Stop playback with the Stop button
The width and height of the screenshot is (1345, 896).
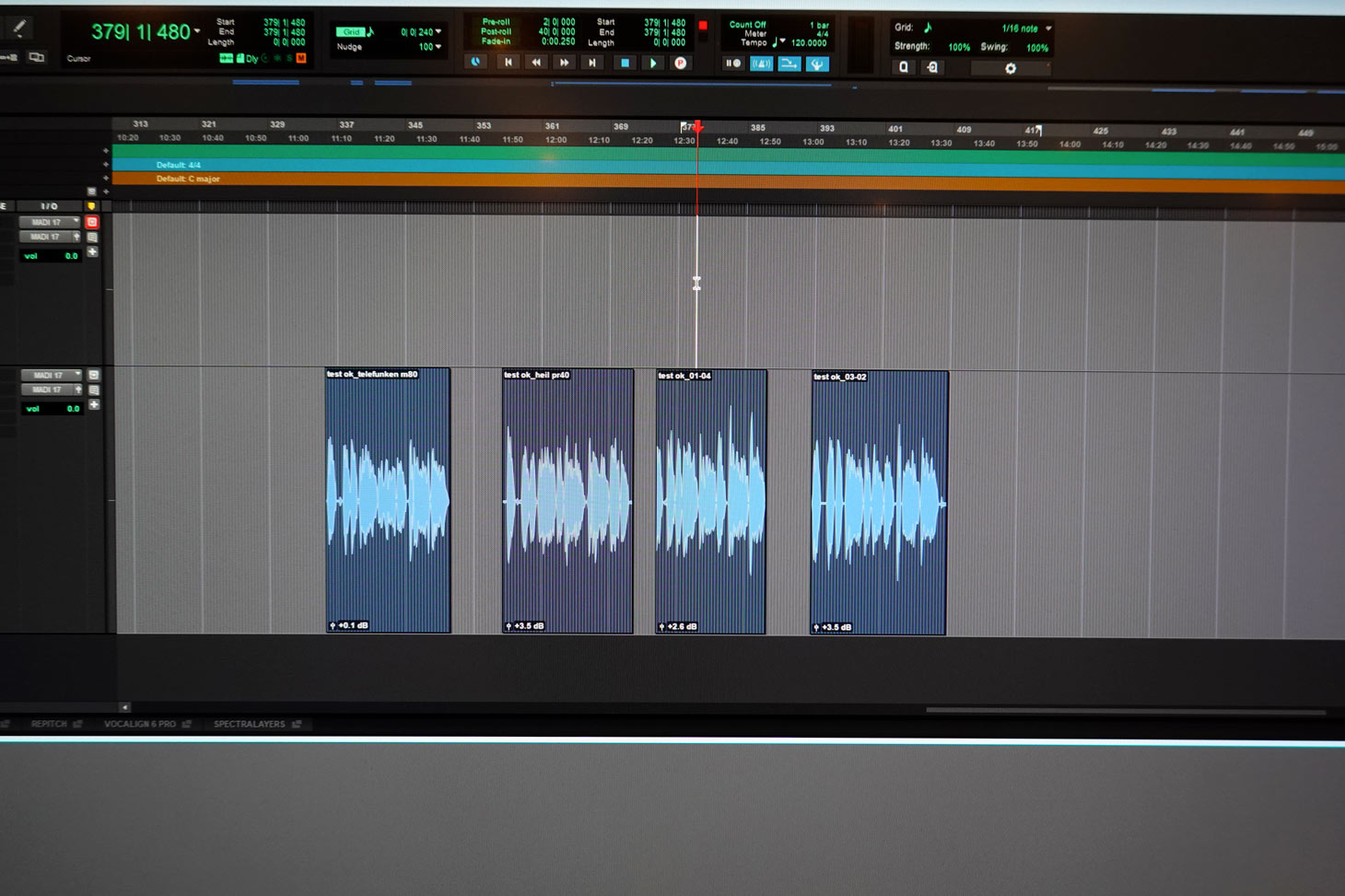tap(625, 64)
